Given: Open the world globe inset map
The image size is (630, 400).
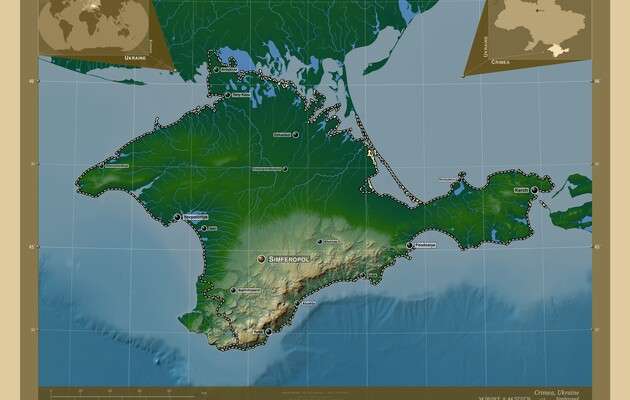Looking at the screenshot, I should (x=95, y=28).
